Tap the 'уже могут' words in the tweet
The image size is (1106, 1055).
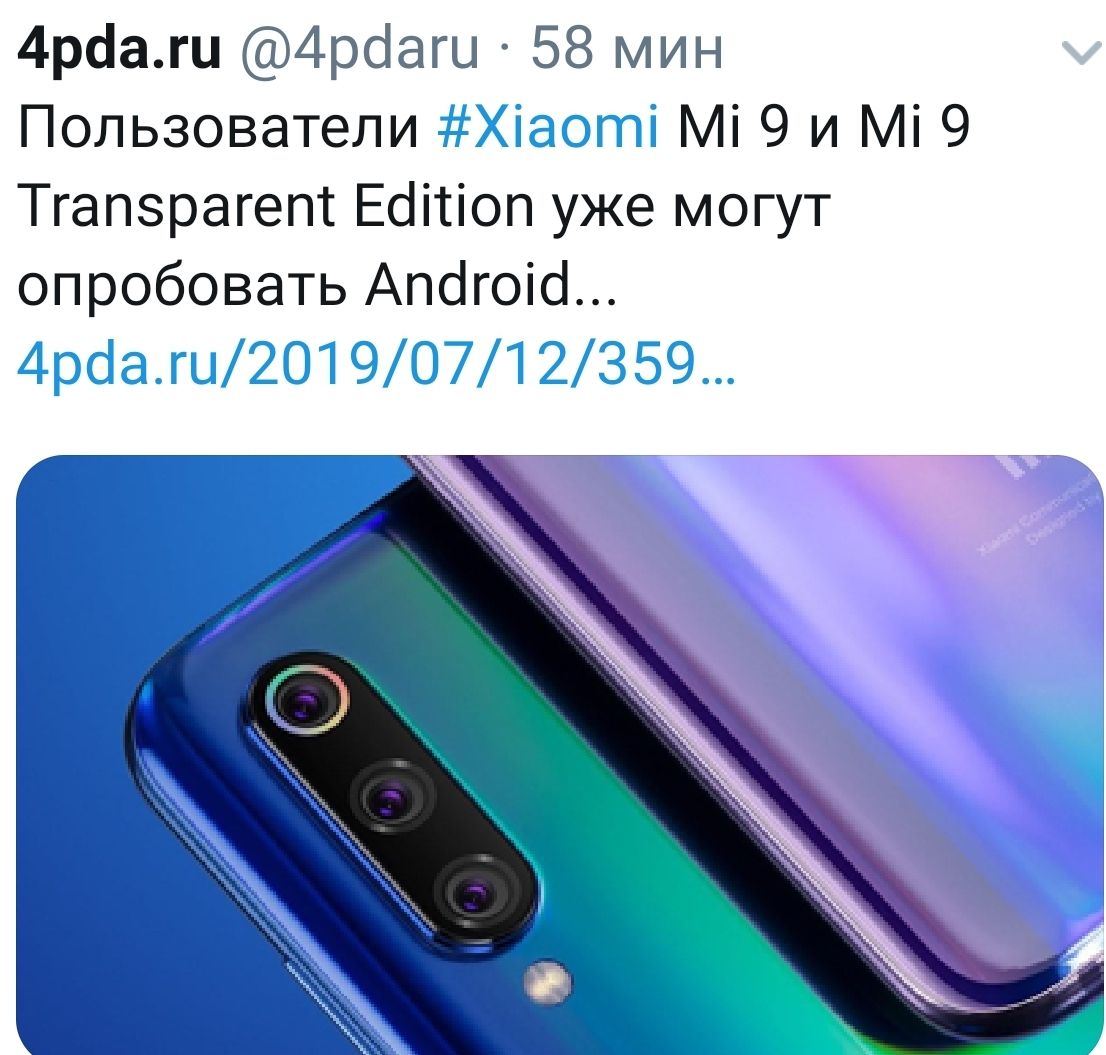click(690, 209)
